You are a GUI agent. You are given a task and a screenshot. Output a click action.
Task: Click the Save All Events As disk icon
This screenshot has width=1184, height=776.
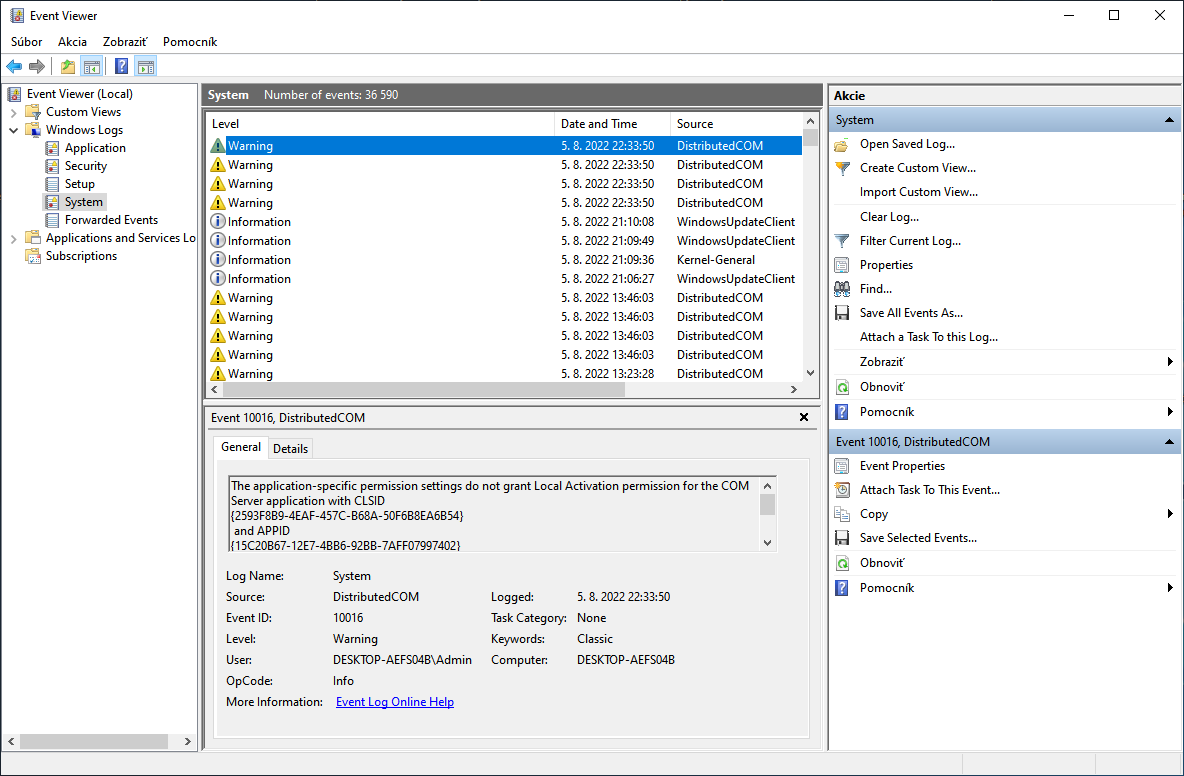click(842, 313)
